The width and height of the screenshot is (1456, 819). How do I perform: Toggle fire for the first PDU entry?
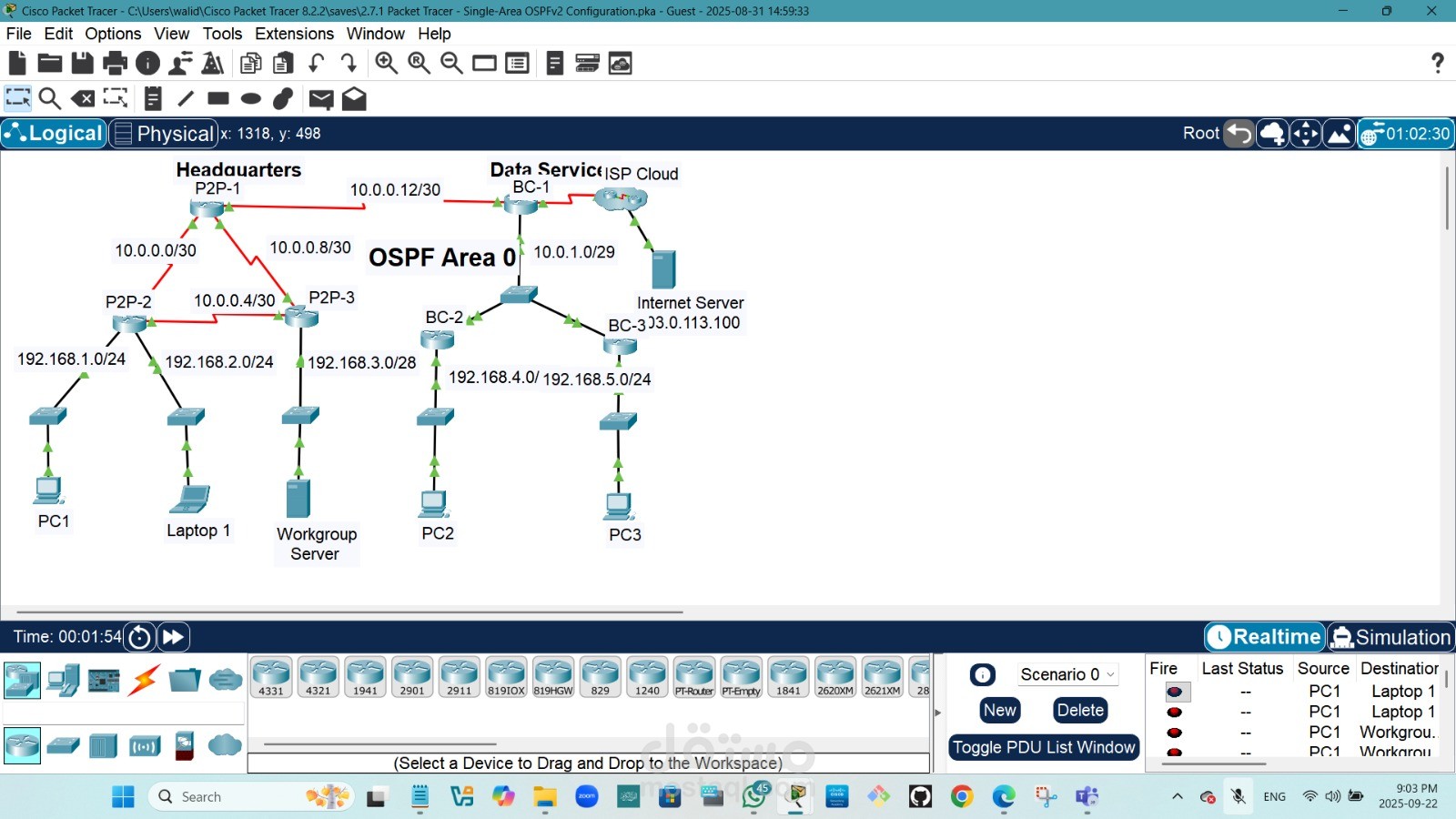1176,692
